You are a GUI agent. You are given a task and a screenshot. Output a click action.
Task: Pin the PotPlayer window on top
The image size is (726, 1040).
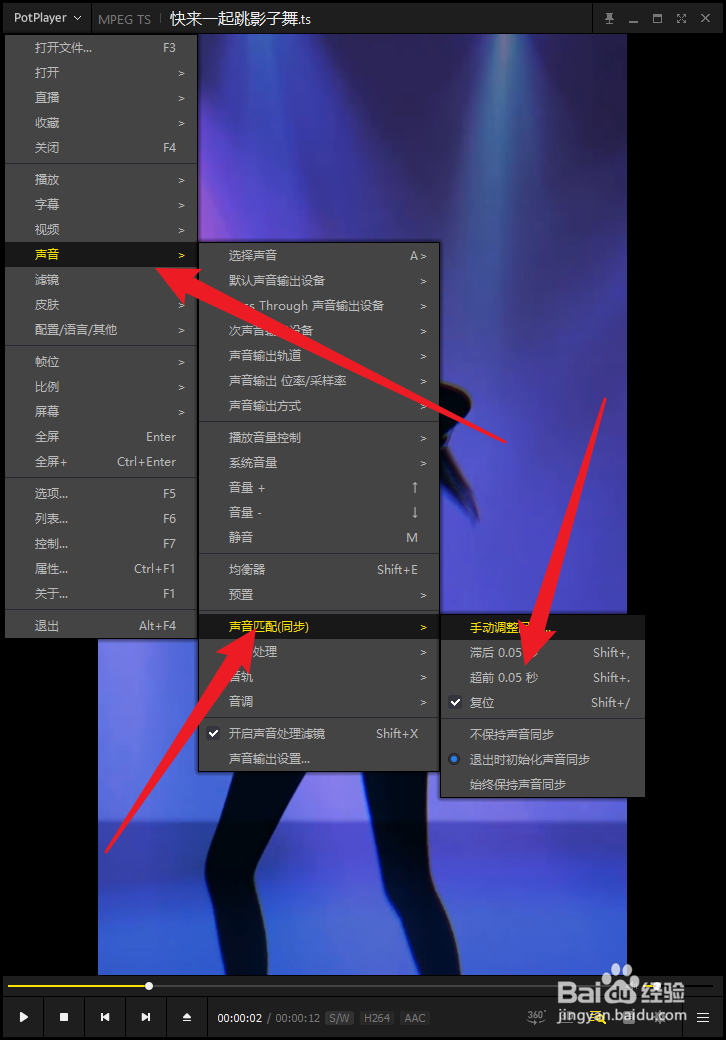[x=609, y=19]
